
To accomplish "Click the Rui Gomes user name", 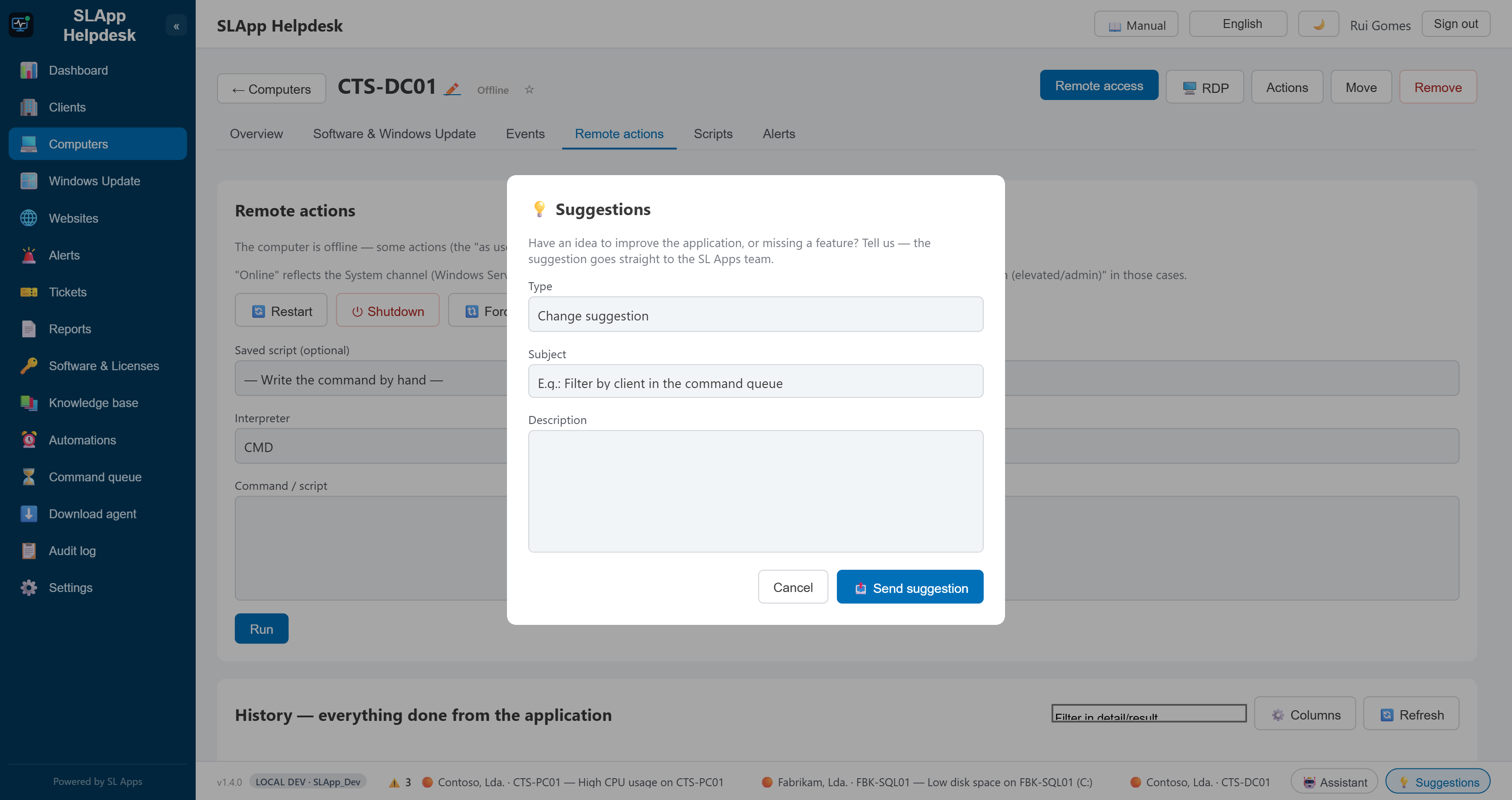I will click(x=1380, y=25).
